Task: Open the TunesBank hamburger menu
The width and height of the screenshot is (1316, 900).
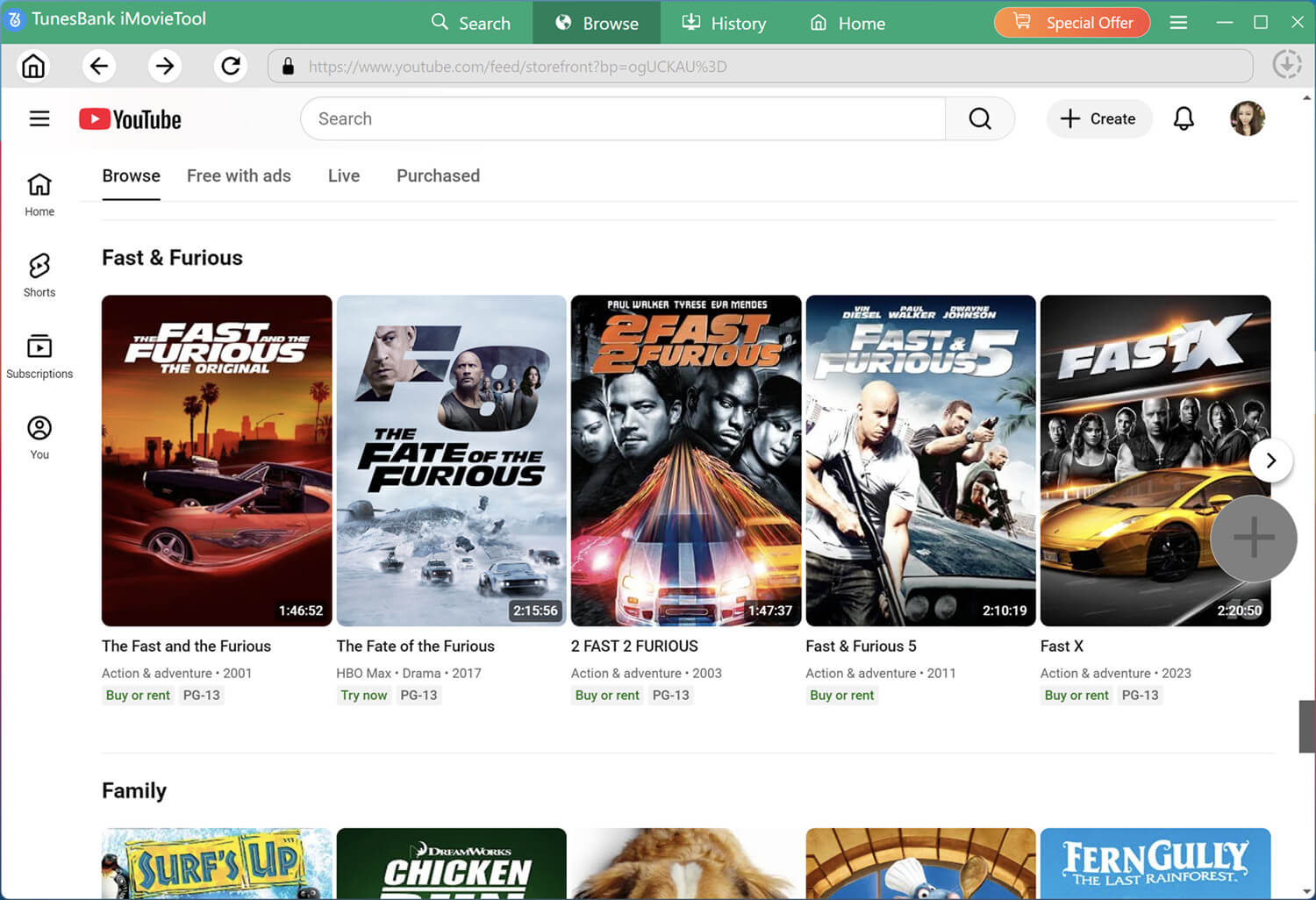Action: click(1178, 22)
